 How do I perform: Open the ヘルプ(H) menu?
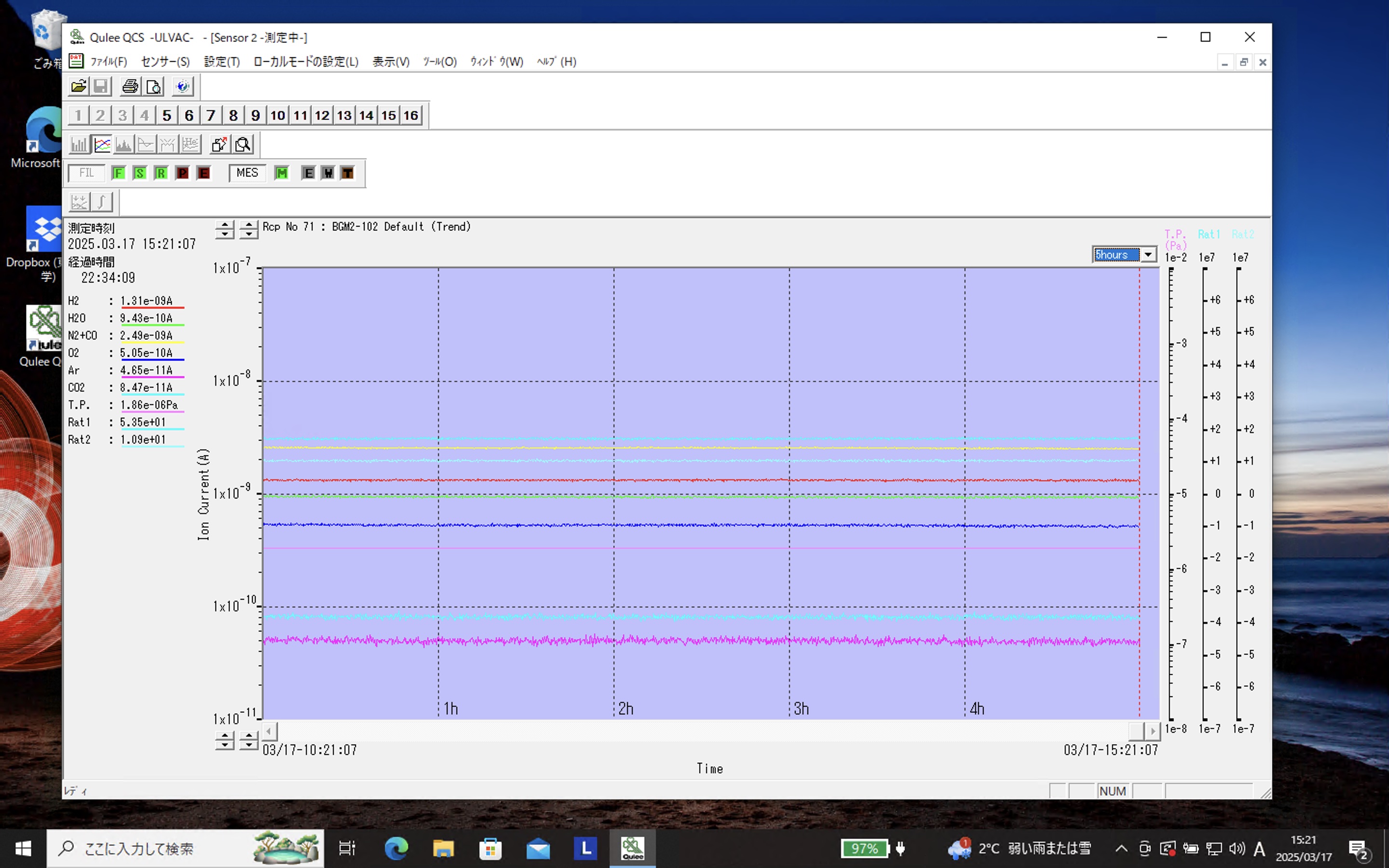point(557,61)
